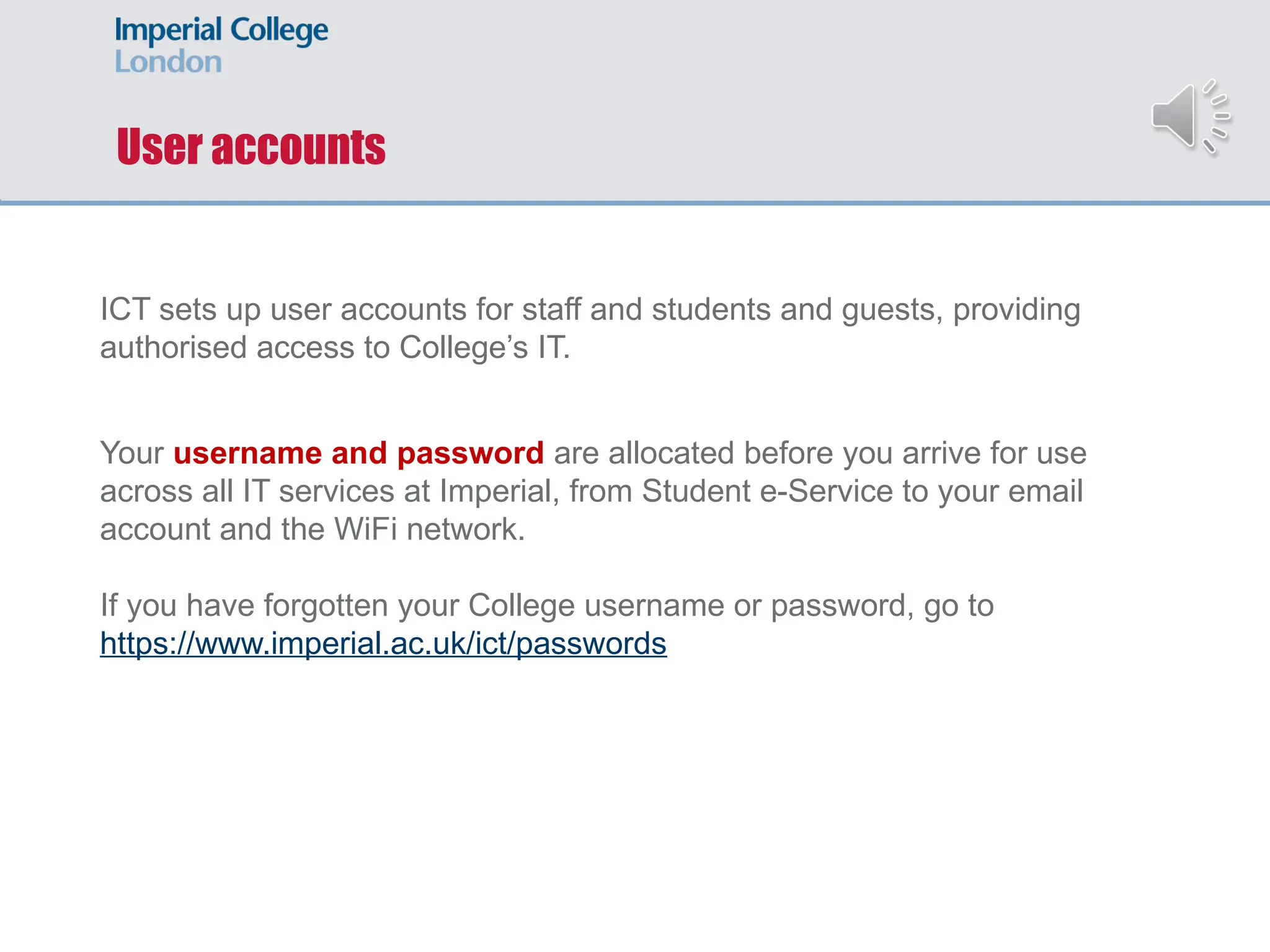Play the slide audio speaker icon
The image size is (1270, 952).
(x=1189, y=117)
